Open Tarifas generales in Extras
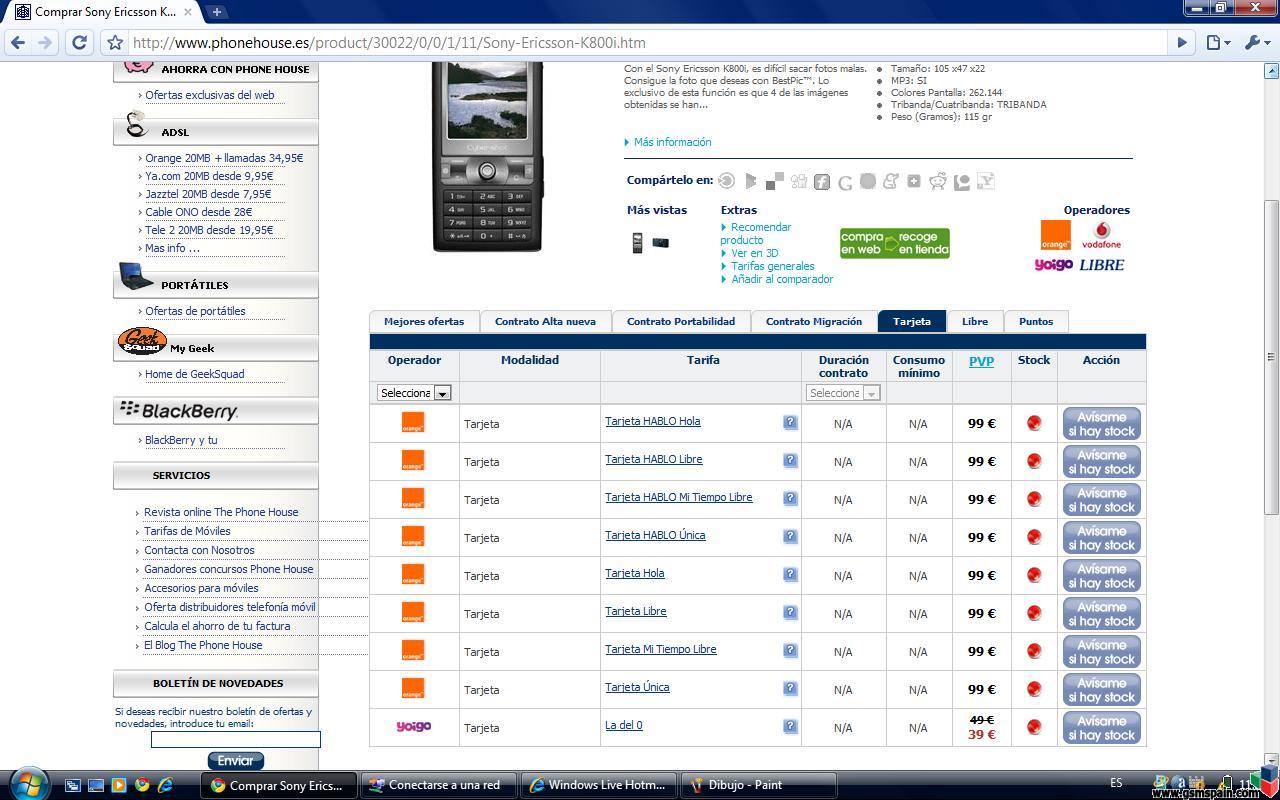1280x800 pixels. tap(772, 266)
